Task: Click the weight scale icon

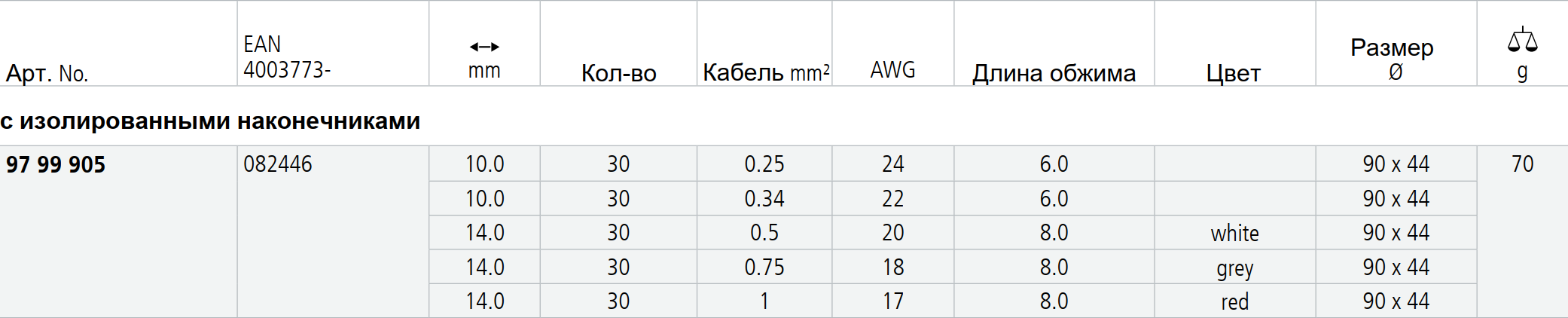Action: point(1522,40)
